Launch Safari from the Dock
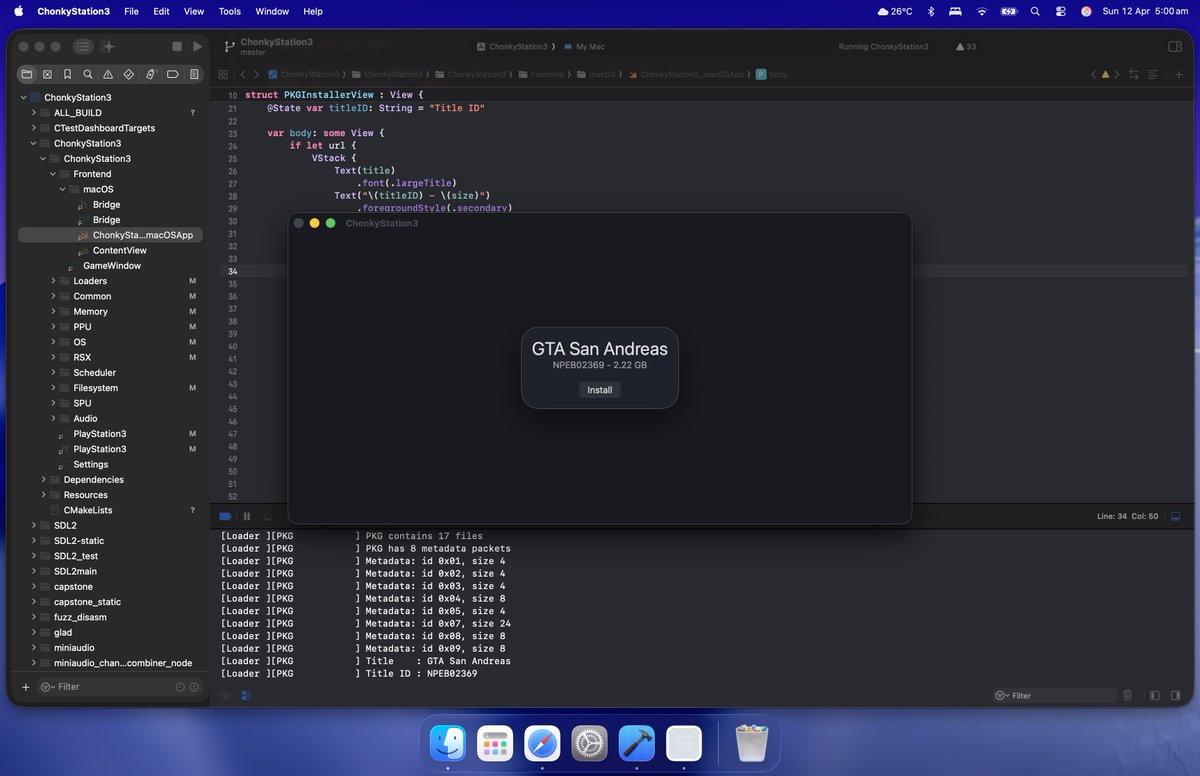 point(543,743)
